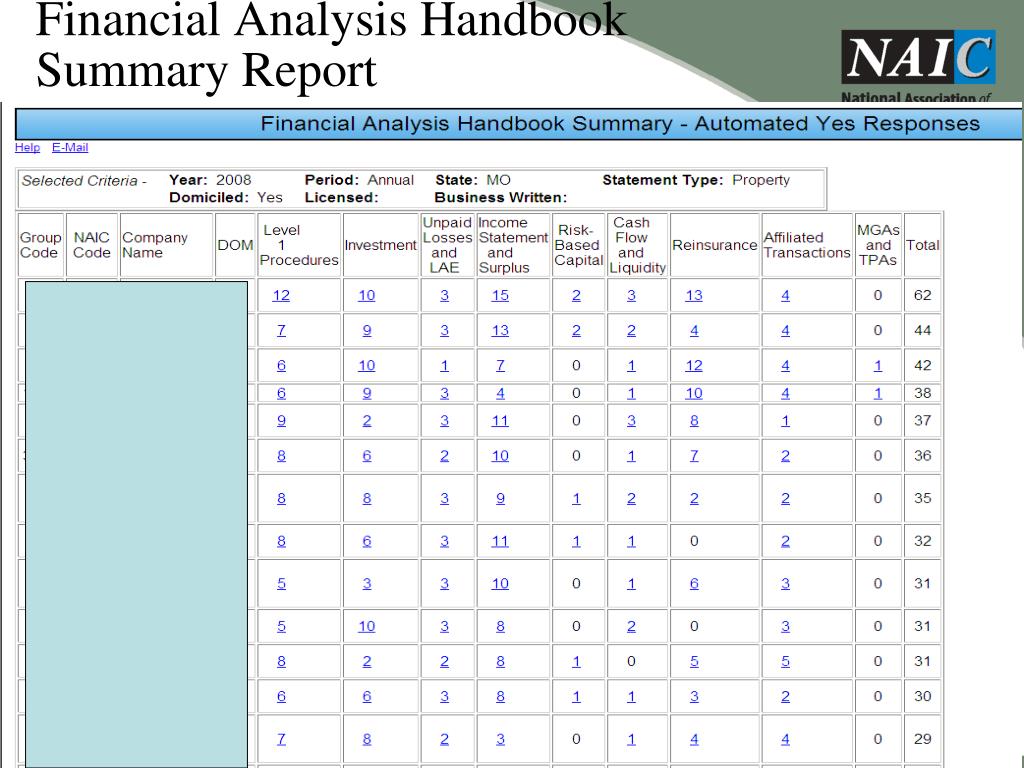Open Reinsurance value 10 in the 38-total row

click(x=694, y=393)
